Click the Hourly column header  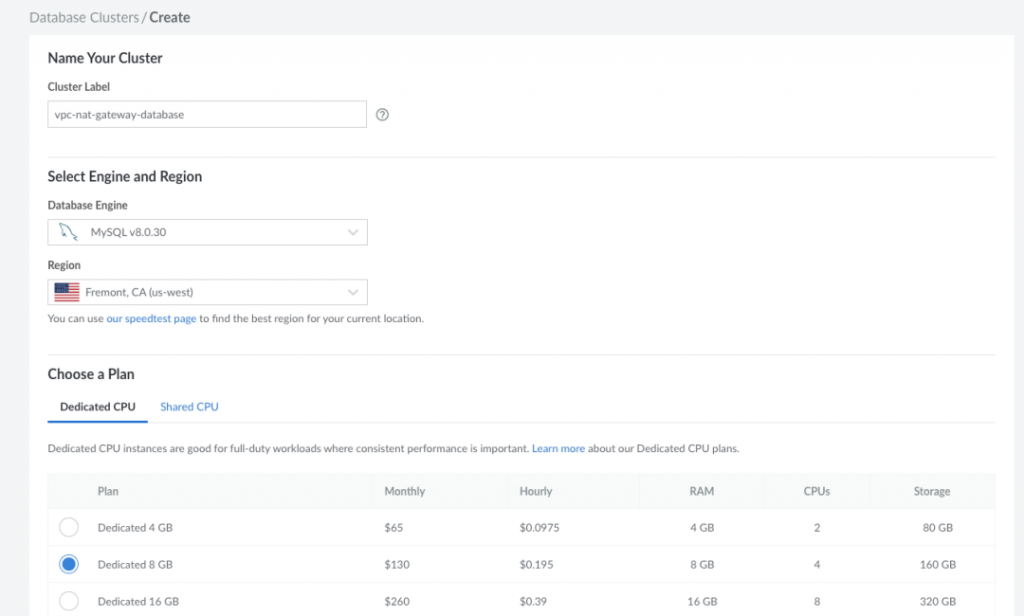tap(536, 491)
